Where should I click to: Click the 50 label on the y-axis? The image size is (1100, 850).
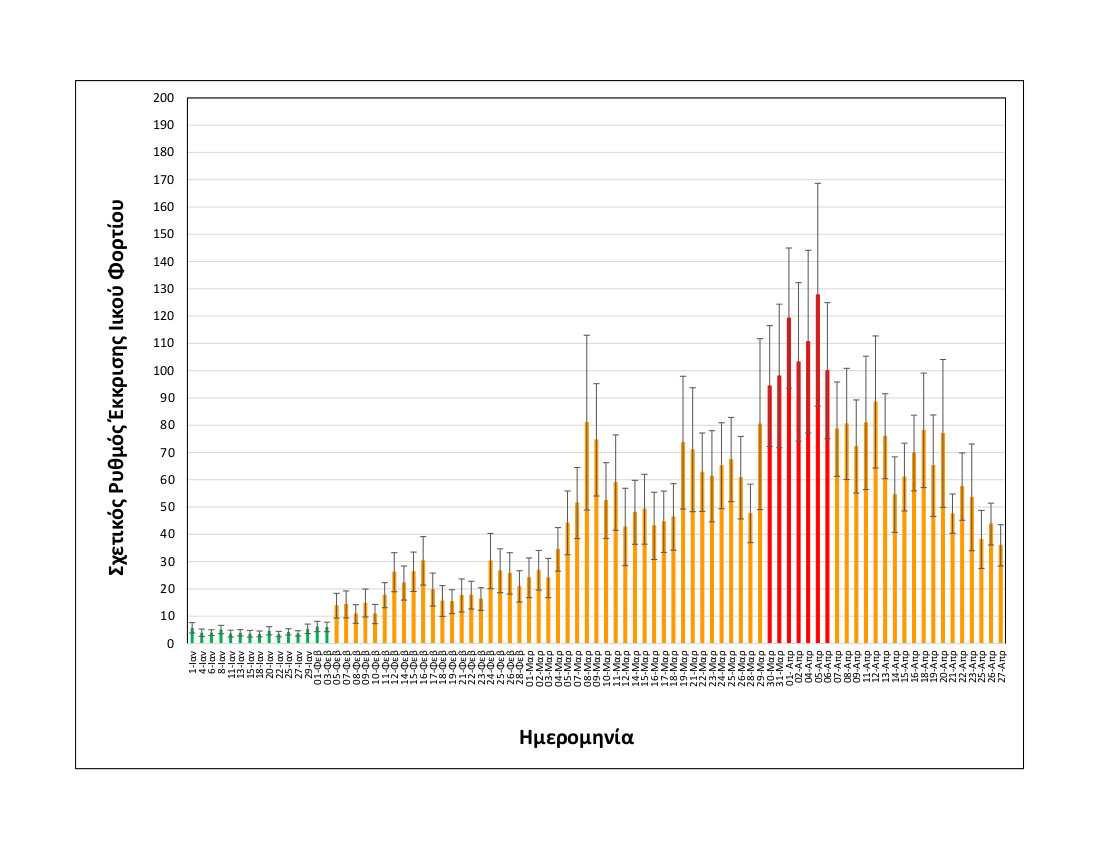click(166, 507)
